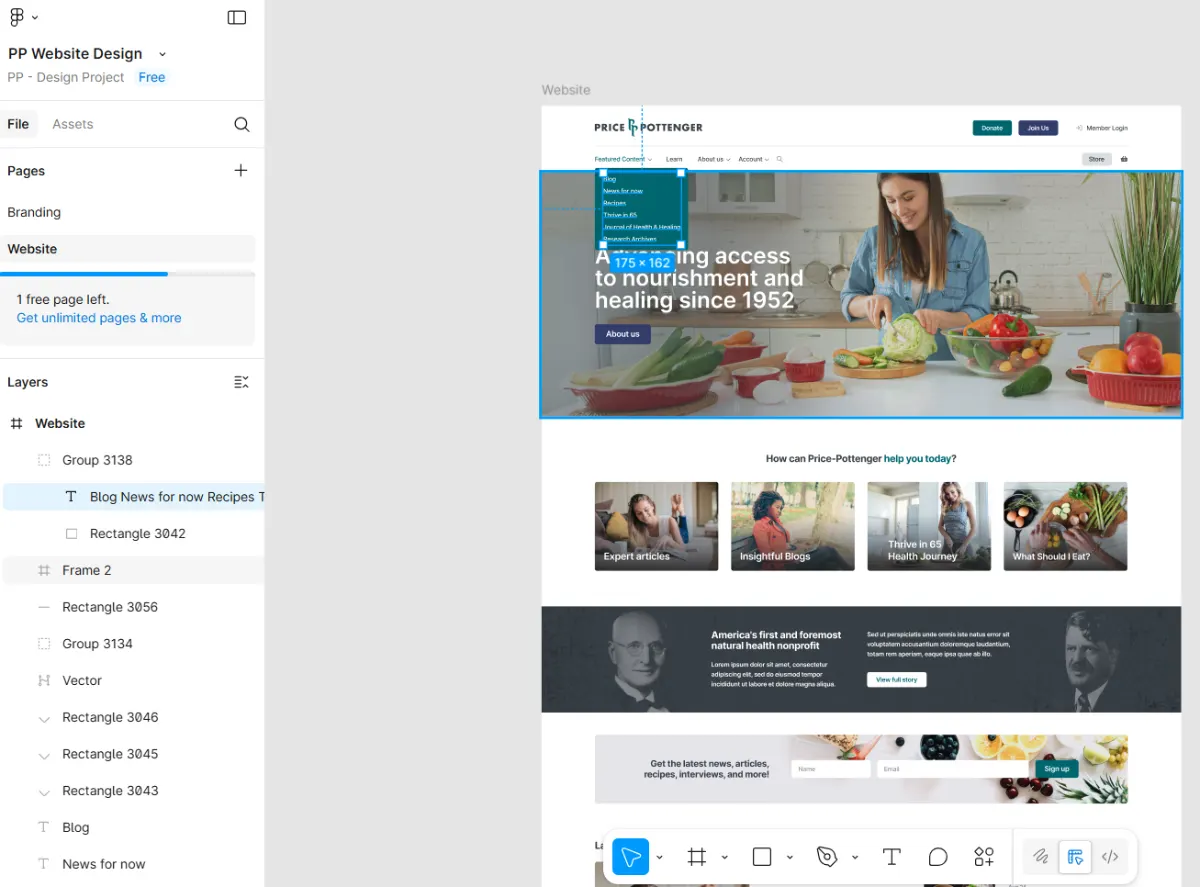Switch to Dev Mode
Viewport: 1200px width, 887px height.
coord(1110,857)
